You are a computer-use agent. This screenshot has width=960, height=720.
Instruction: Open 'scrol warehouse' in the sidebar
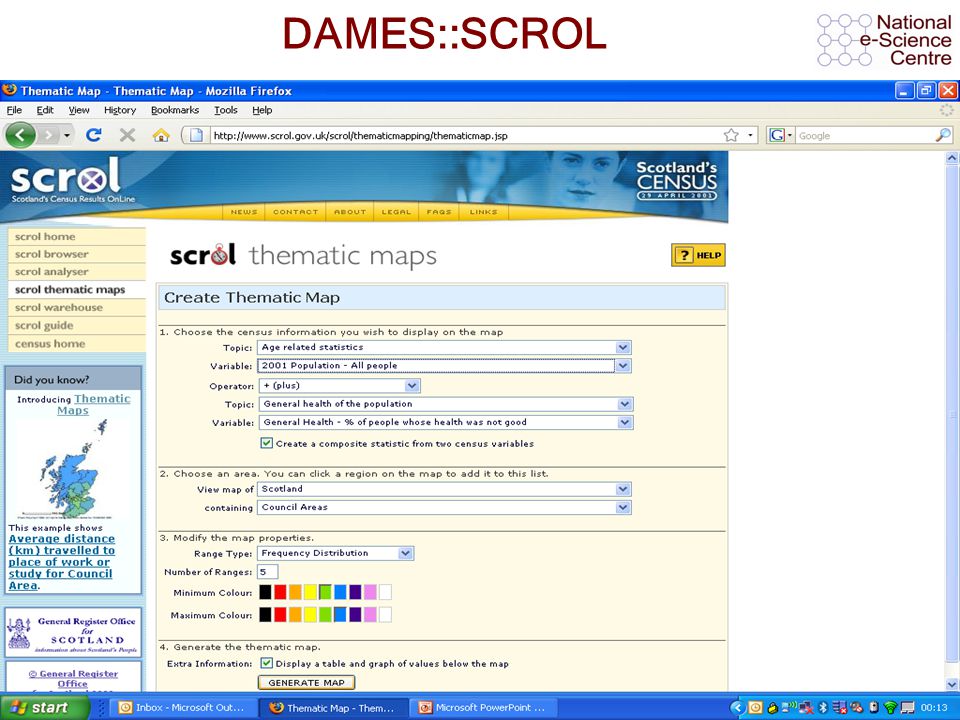(77, 307)
